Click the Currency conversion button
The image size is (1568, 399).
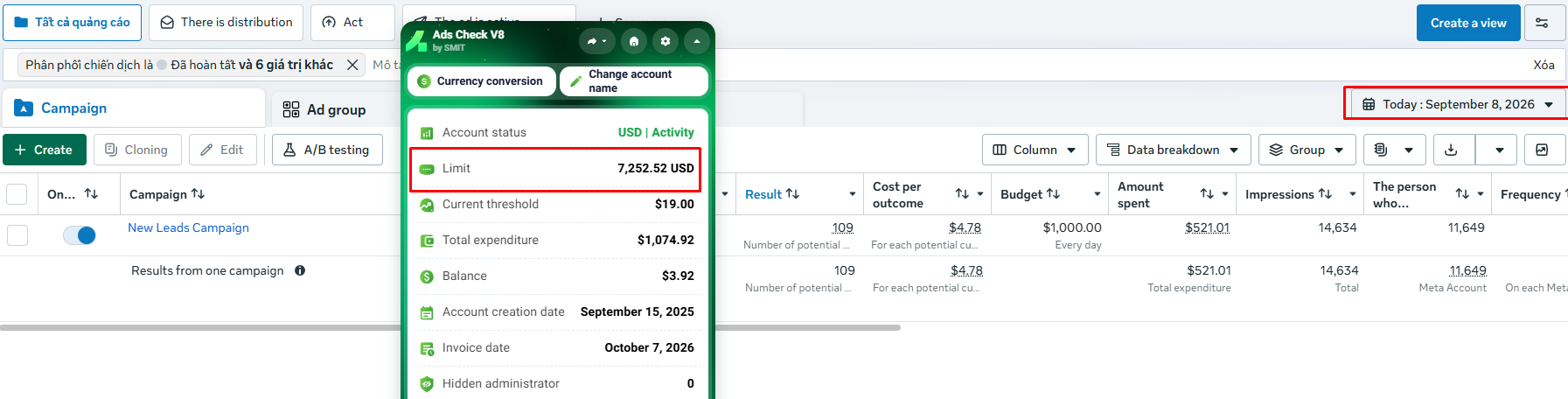pos(482,81)
